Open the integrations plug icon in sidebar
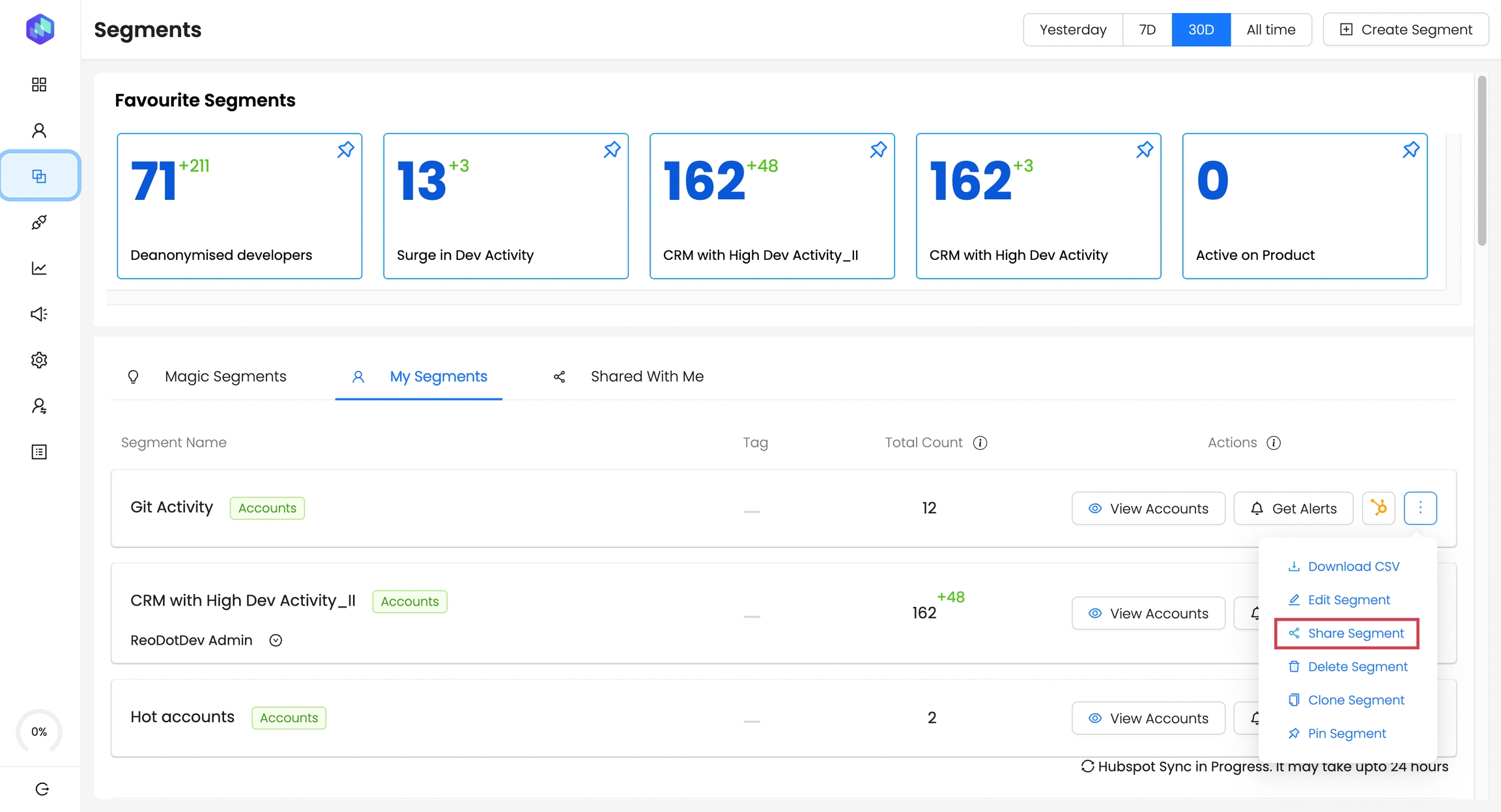1501x812 pixels. pos(39,223)
